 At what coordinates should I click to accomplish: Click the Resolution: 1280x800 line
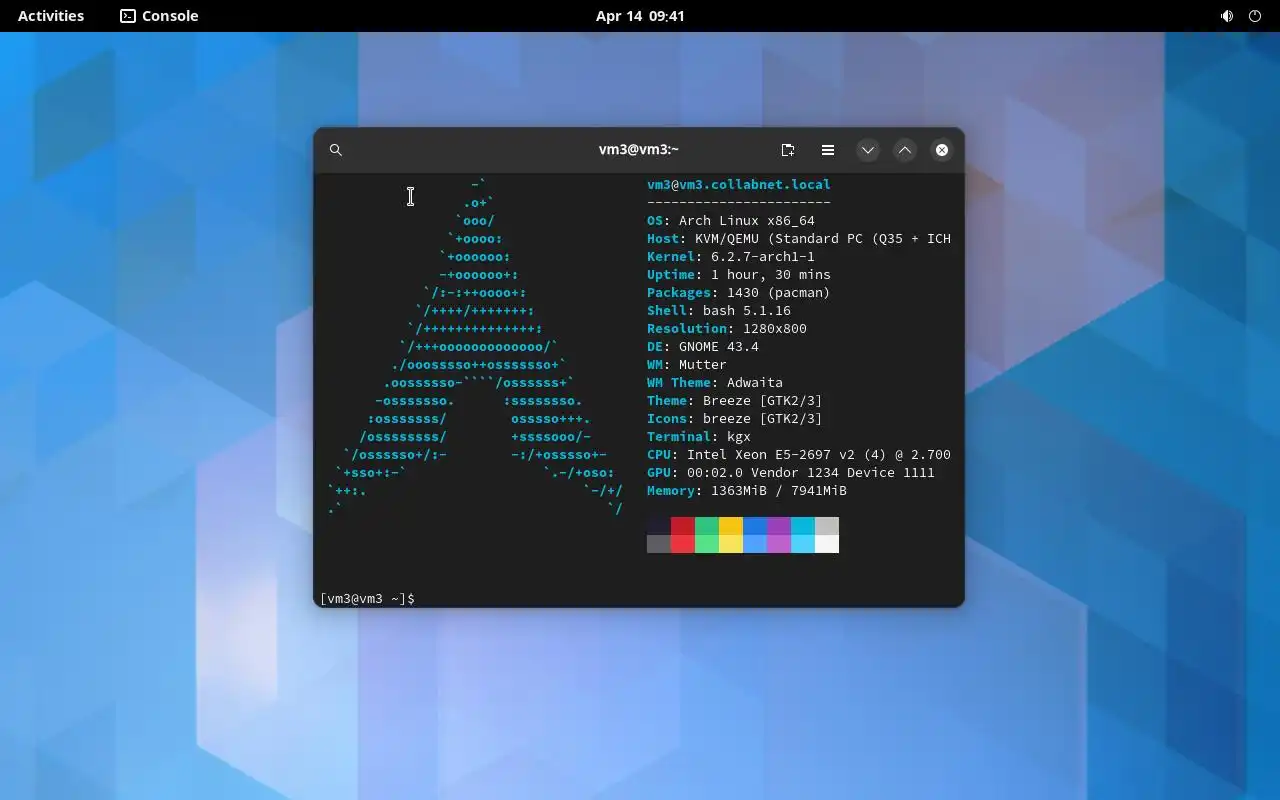727,329
